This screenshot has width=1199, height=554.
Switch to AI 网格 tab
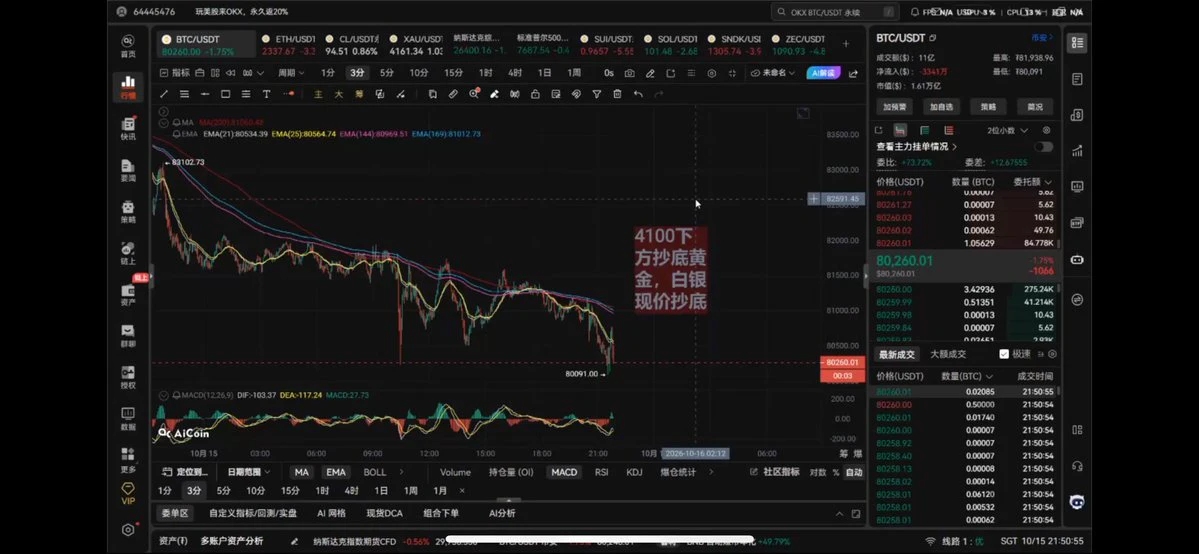pos(331,513)
